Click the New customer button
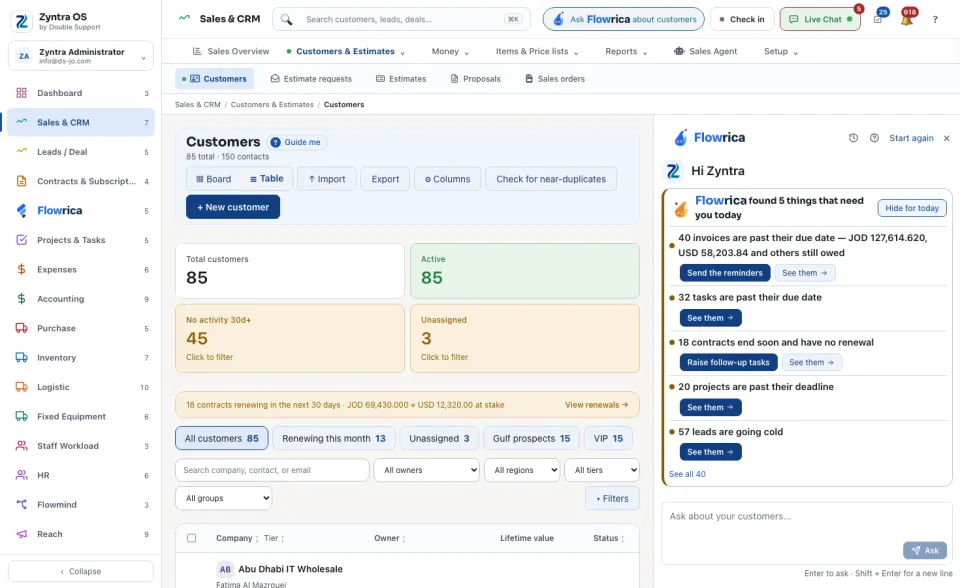Viewport: 960px width, 588px height. [x=233, y=207]
